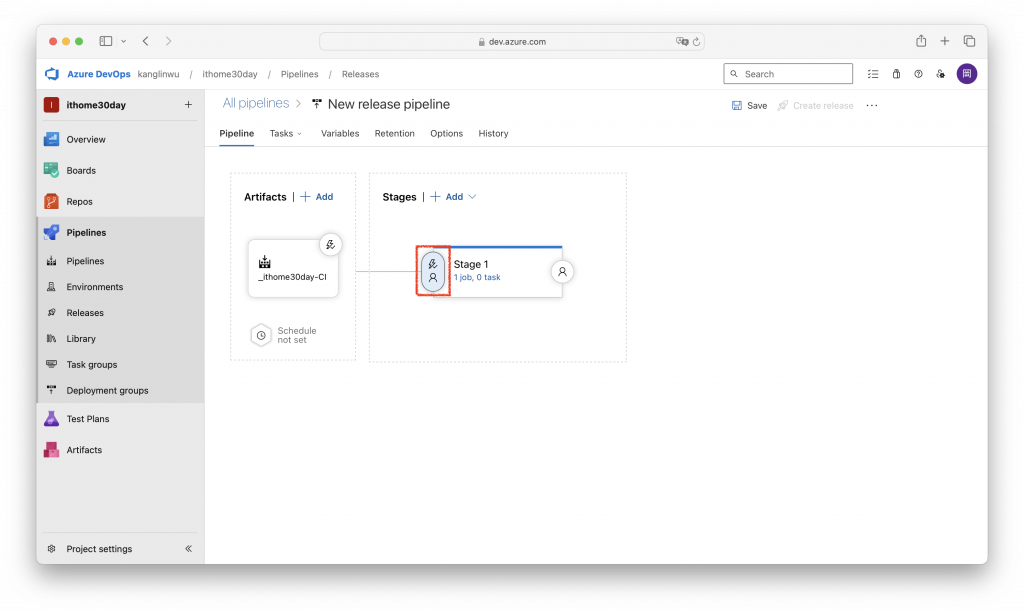This screenshot has width=1024, height=612.
Task: Click the continuous deployment trigger lightning icon on artifact
Action: tap(330, 245)
